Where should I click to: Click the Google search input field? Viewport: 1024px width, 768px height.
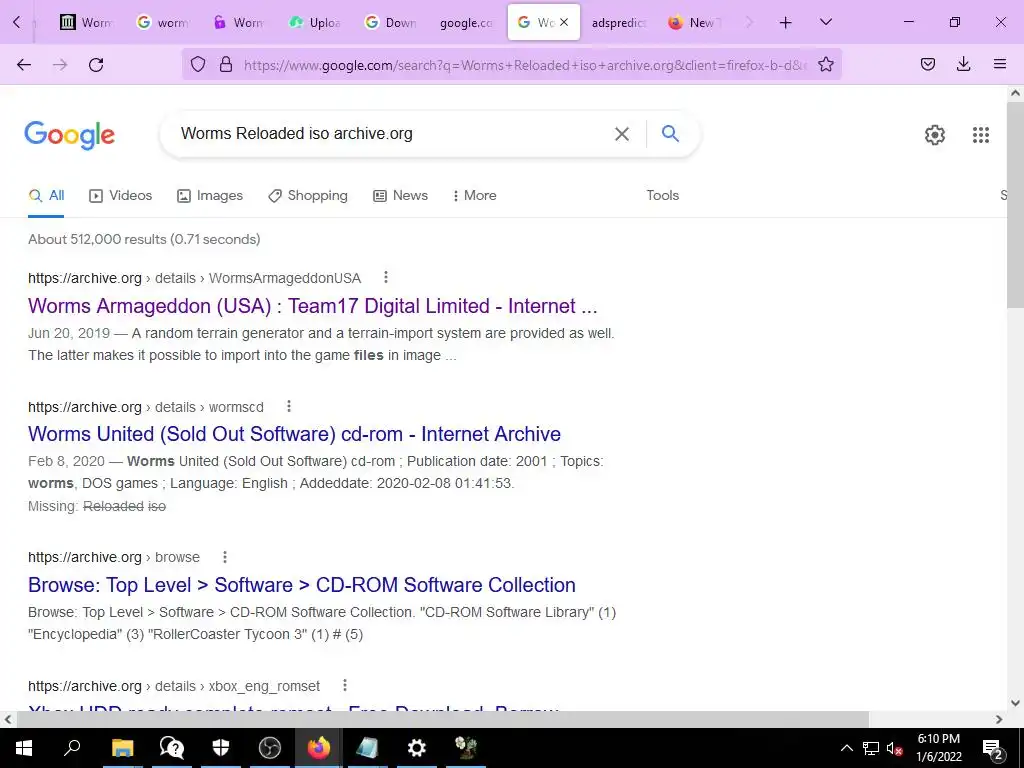392,134
